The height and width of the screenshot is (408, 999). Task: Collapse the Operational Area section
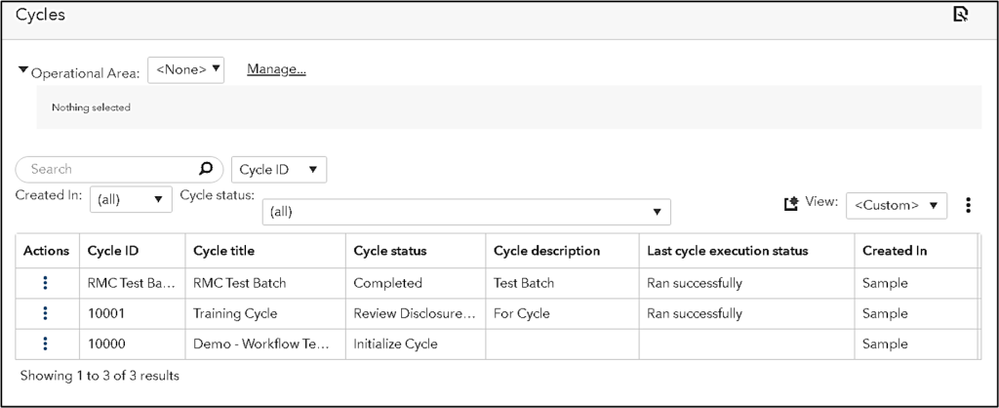(24, 70)
